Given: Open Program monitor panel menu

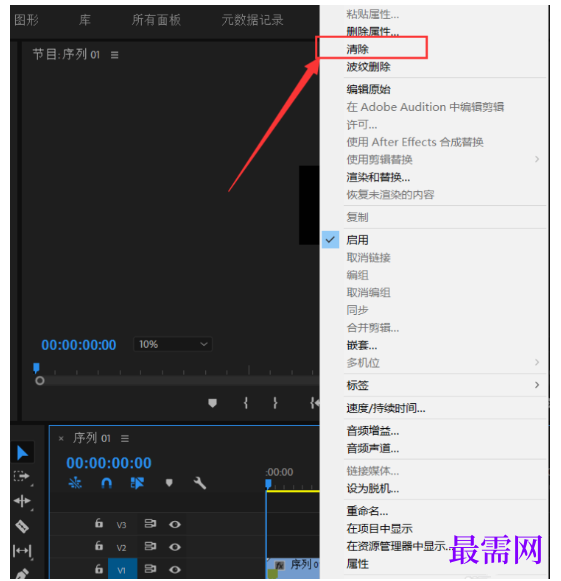Looking at the screenshot, I should point(115,55).
